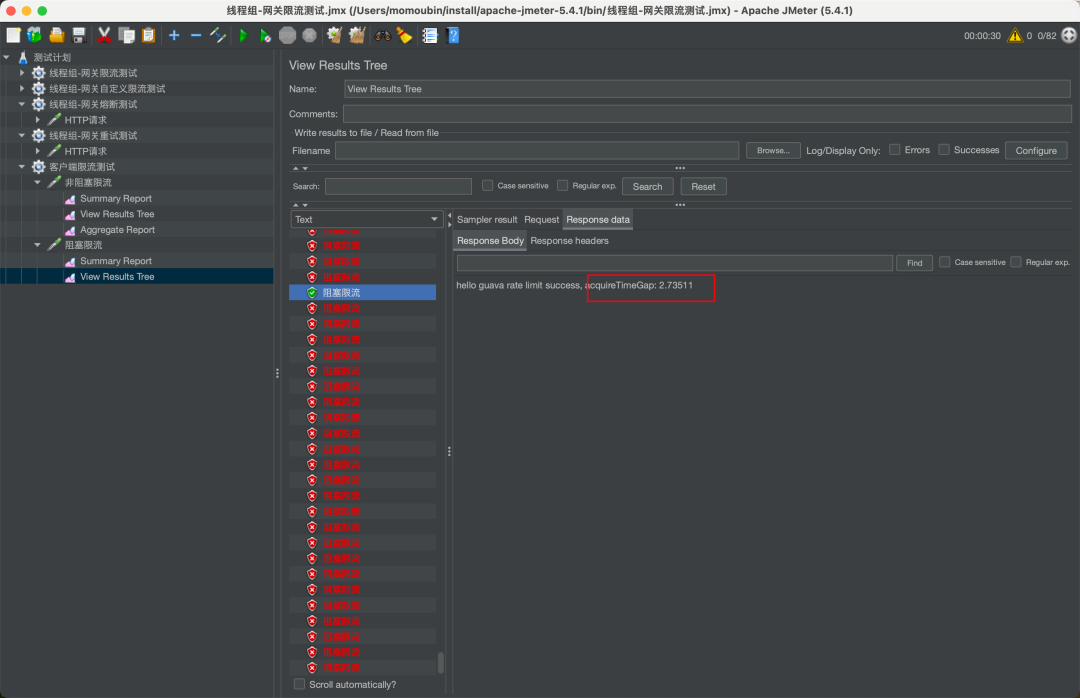Expand 线程组-网关限流测试 tree node
This screenshot has width=1080, height=698.
click(x=22, y=72)
